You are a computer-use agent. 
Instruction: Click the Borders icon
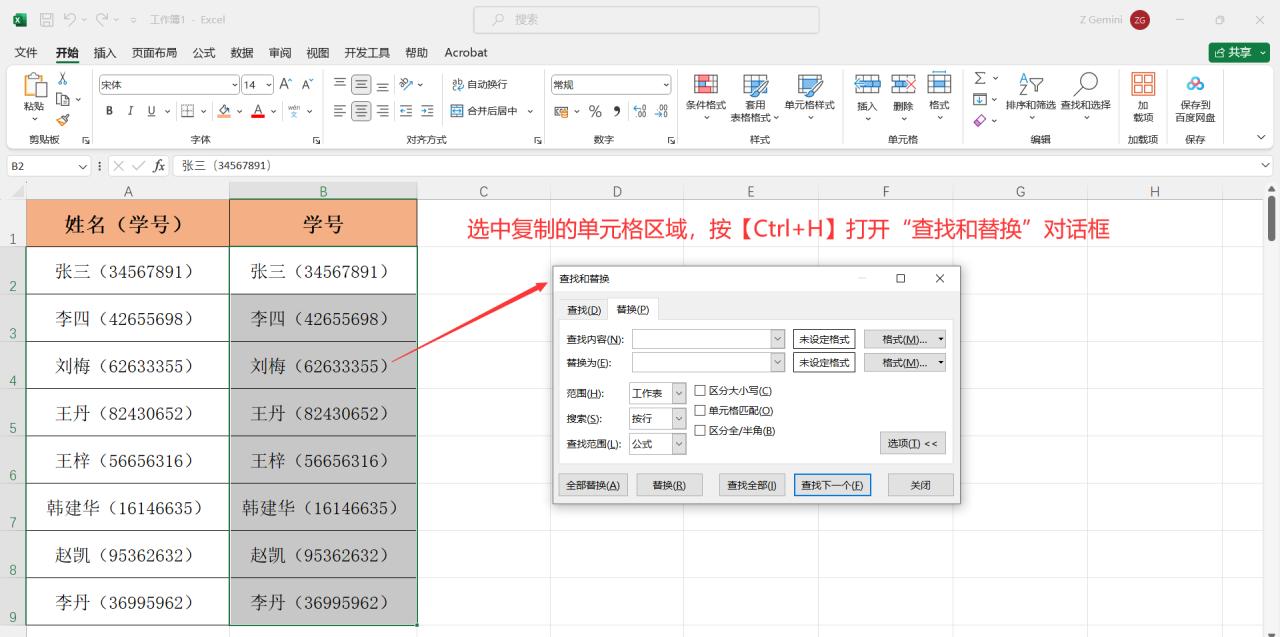click(187, 111)
